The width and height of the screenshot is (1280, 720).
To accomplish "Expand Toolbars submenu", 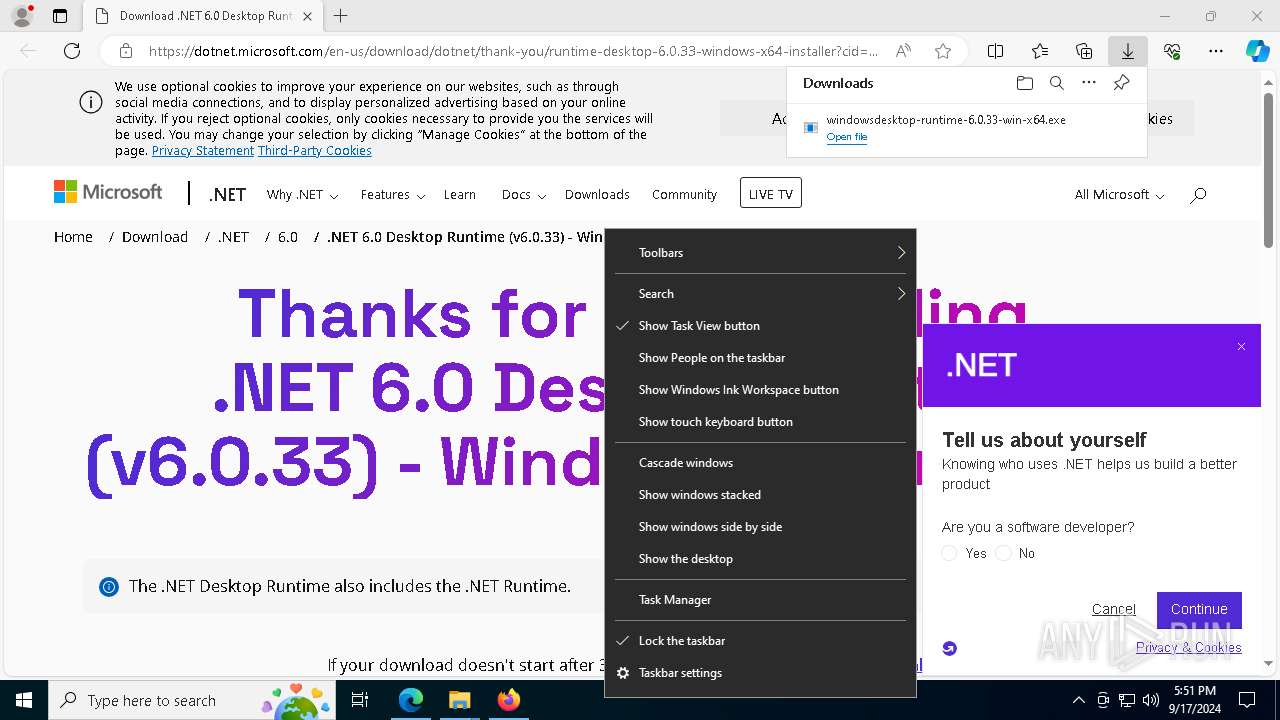I will pos(760,253).
